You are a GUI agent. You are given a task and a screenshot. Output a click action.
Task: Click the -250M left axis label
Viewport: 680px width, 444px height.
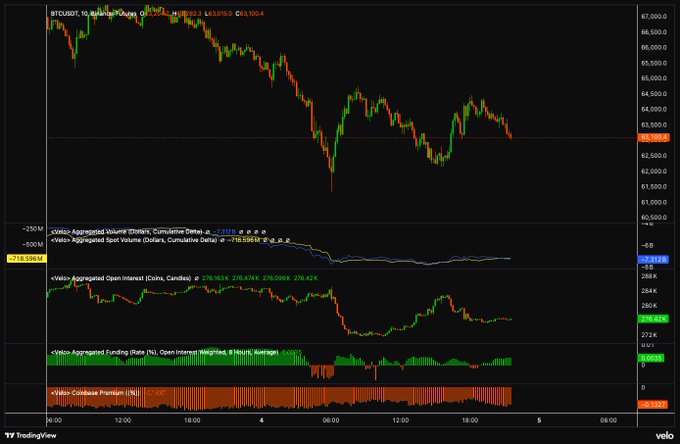pyautogui.click(x=33, y=229)
